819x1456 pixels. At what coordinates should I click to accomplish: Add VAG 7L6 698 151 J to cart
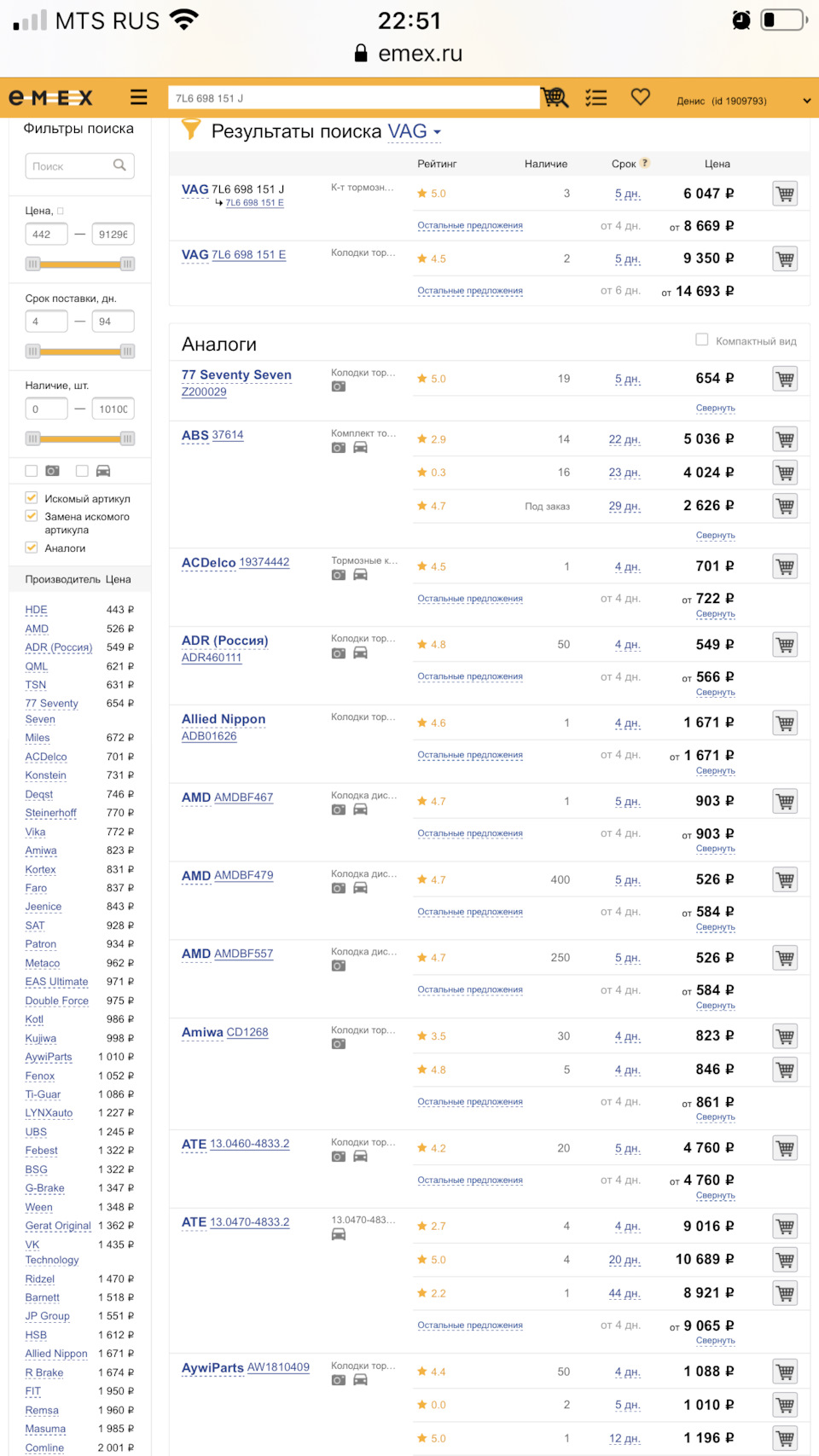785,194
